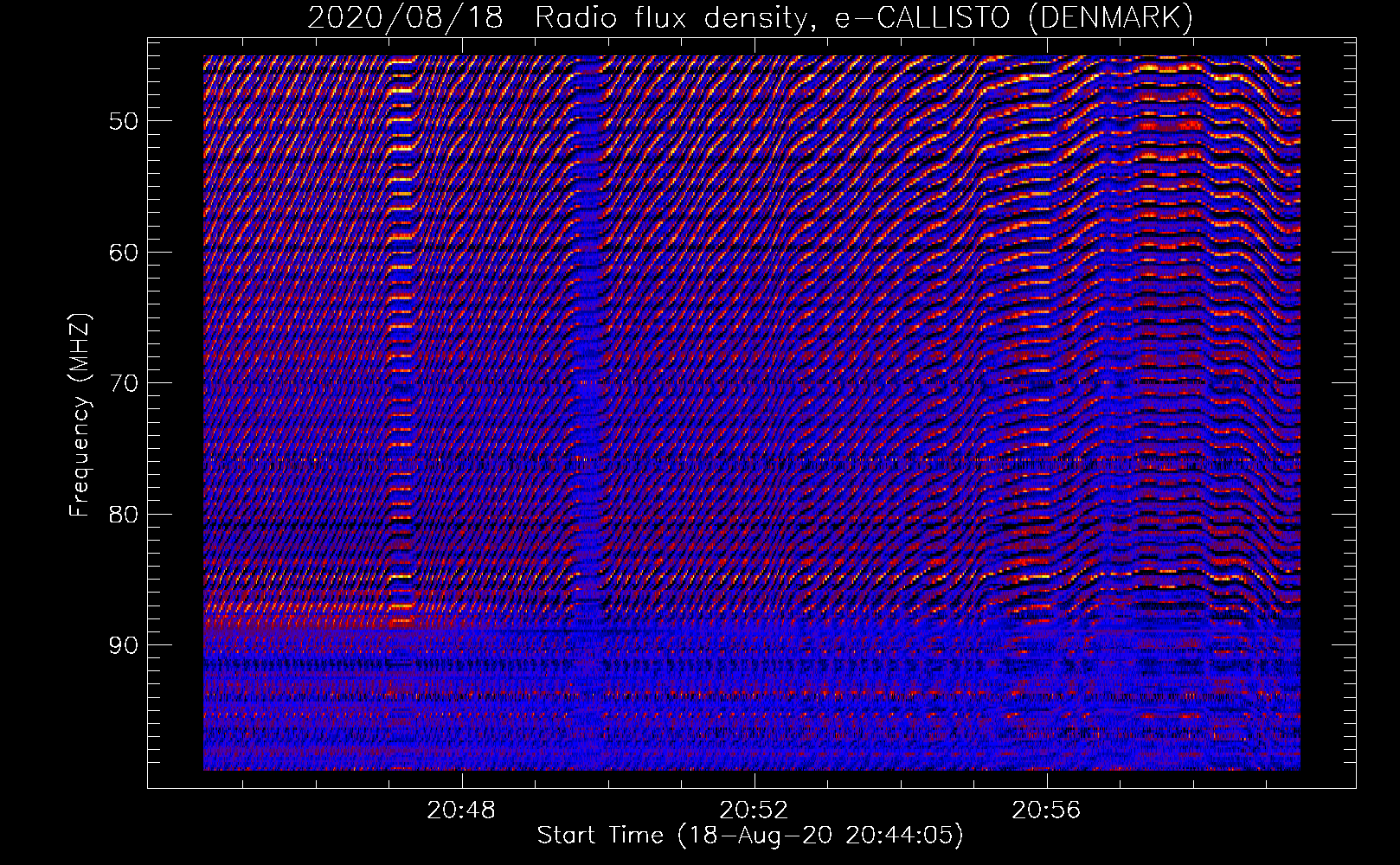
Task: Click the 20:52 time tick label
Action: 755,811
